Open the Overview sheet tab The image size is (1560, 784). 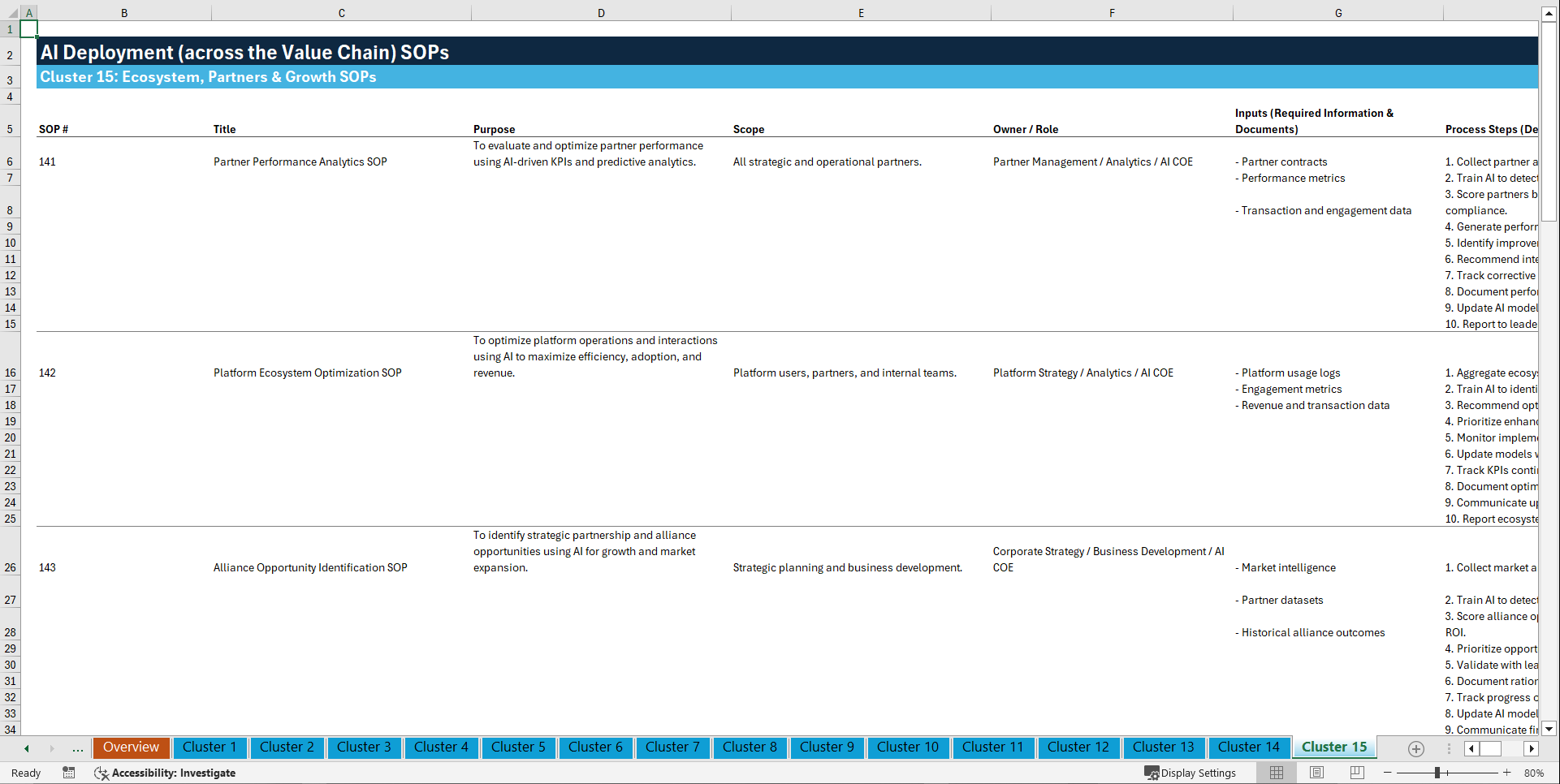pos(131,747)
